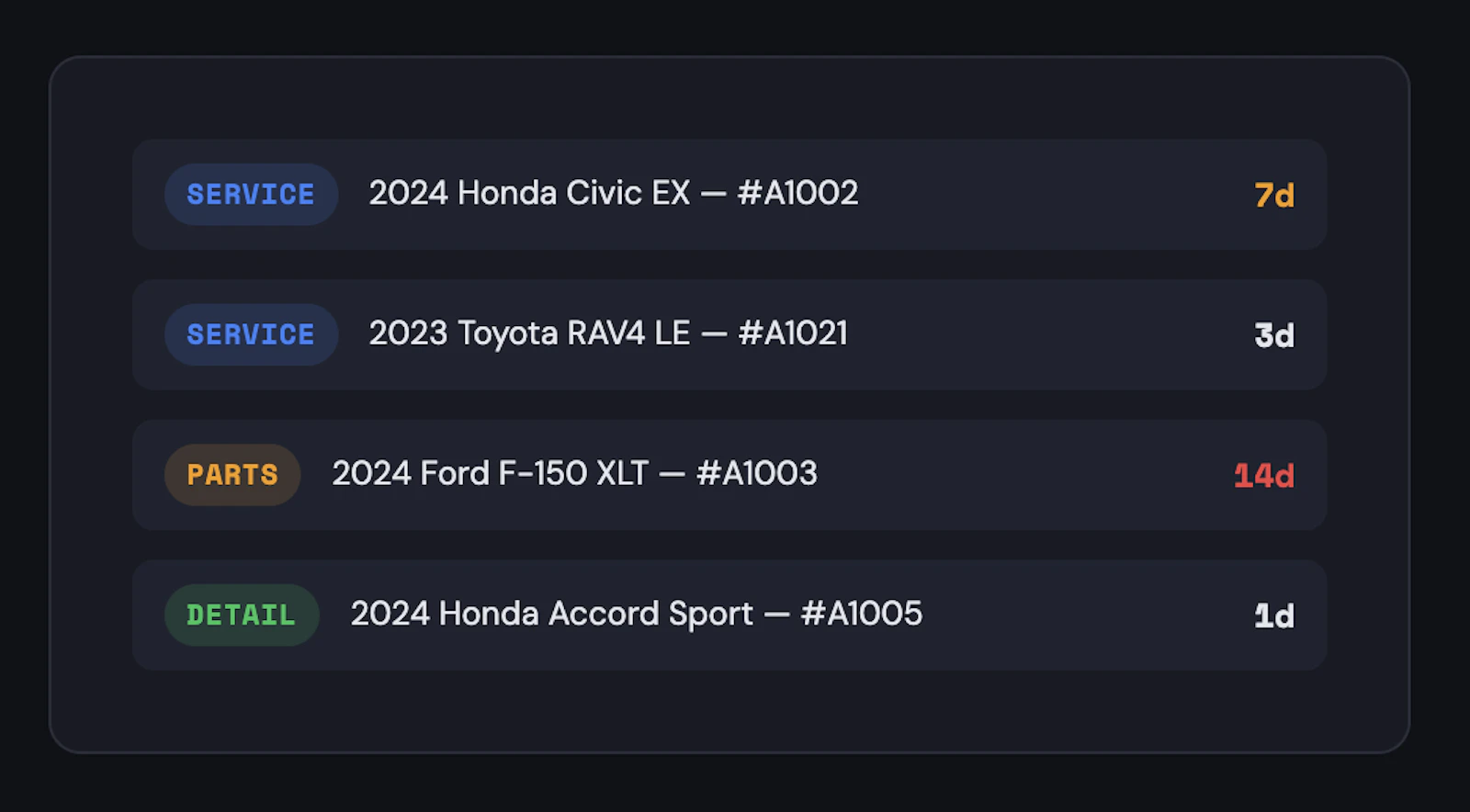Click the SERVICE badge on the Toyota RAV4 row
Viewport: 1470px width, 812px height.
(251, 334)
